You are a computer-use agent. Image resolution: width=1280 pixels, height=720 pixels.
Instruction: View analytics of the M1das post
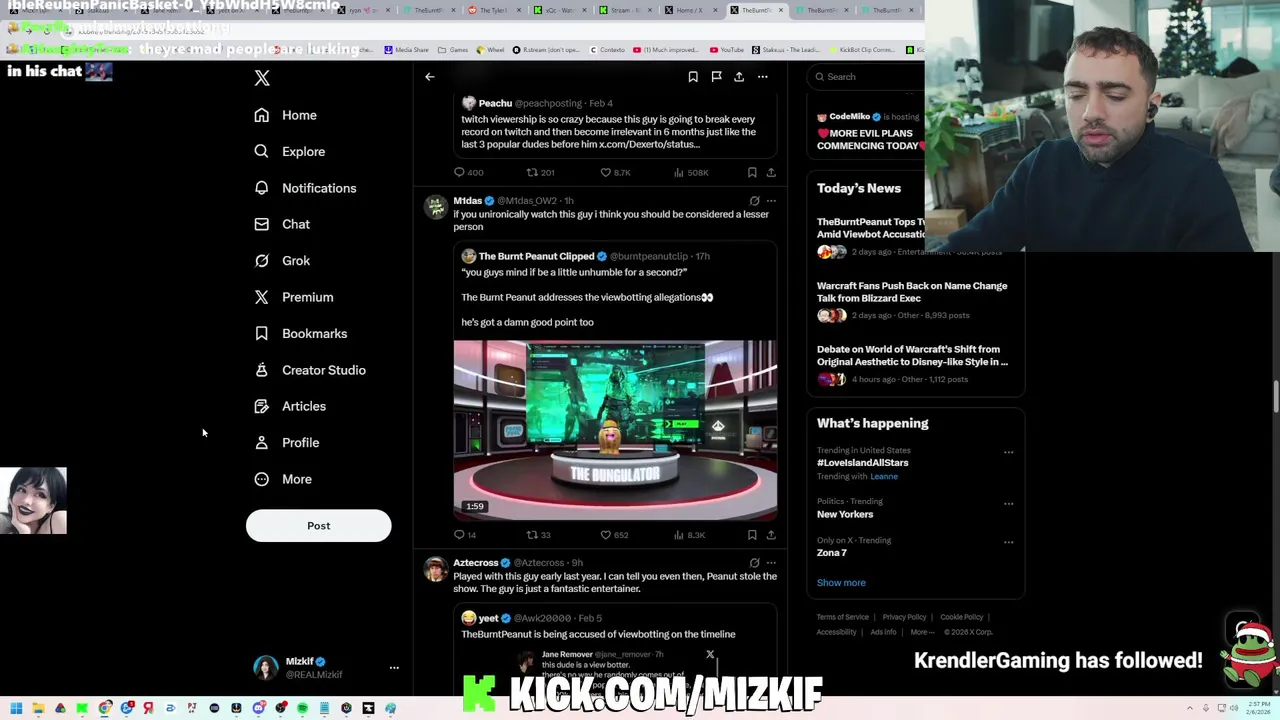(x=690, y=535)
